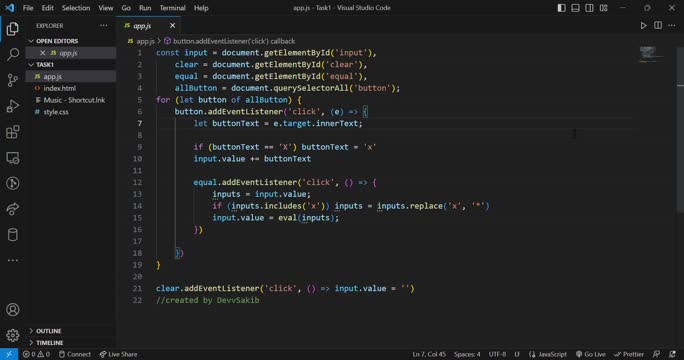The height and width of the screenshot is (360, 684).
Task: Open the Manage gear settings
Action: 13,335
